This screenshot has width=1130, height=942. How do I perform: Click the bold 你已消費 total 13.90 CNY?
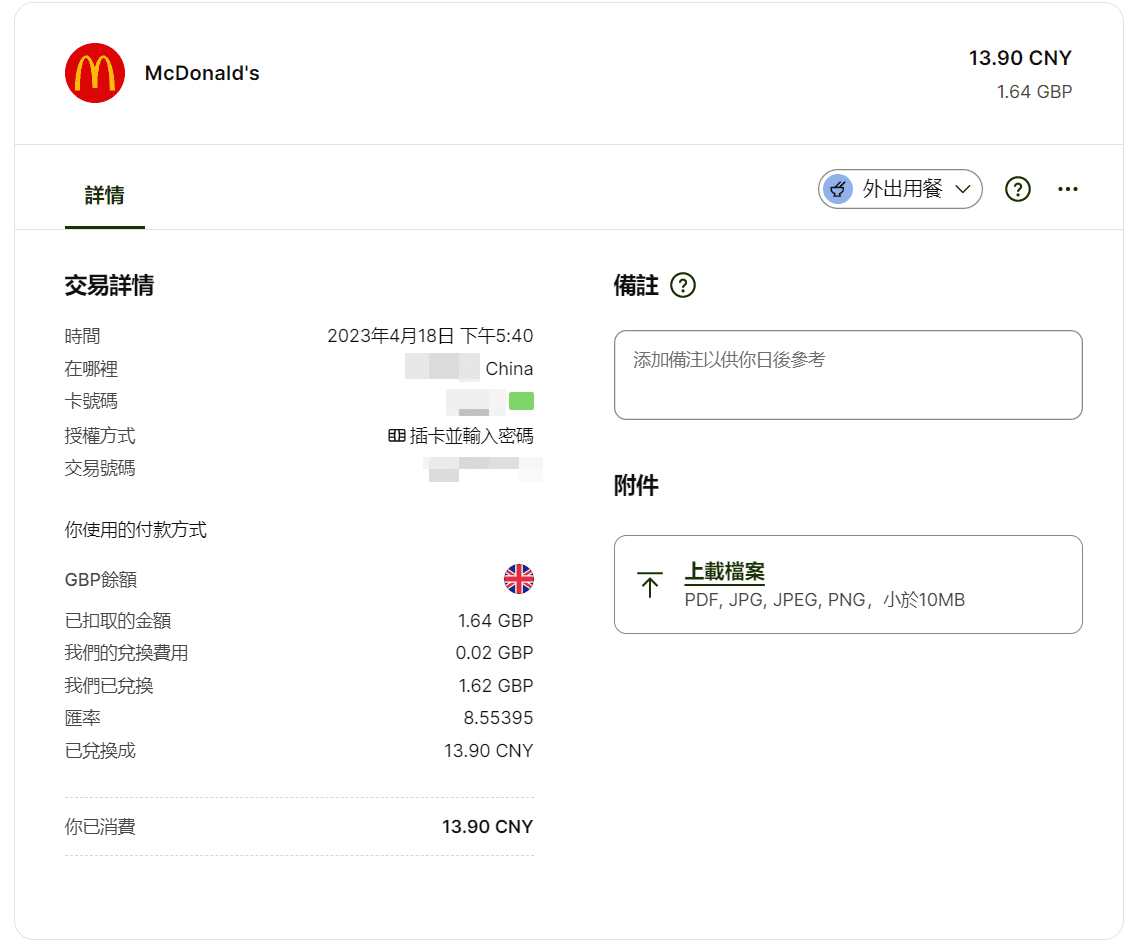[x=487, y=827]
